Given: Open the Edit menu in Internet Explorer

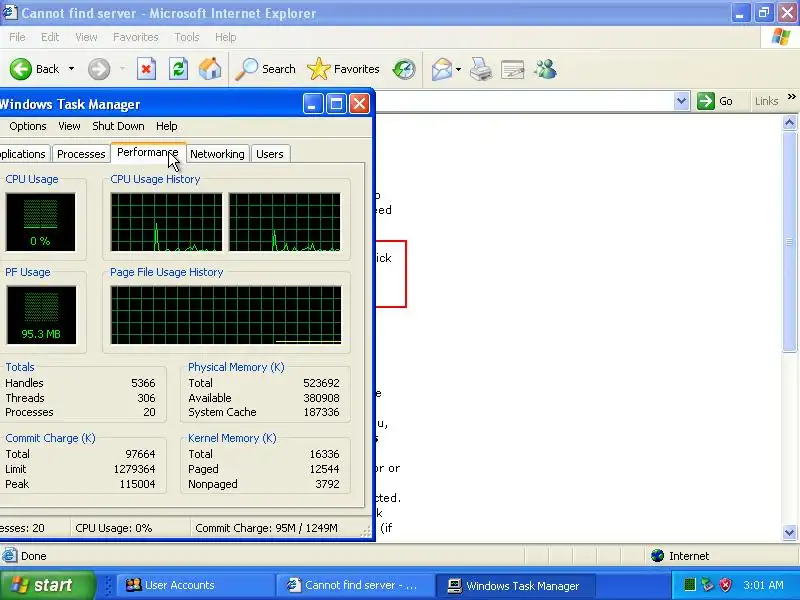Looking at the screenshot, I should tap(50, 37).
